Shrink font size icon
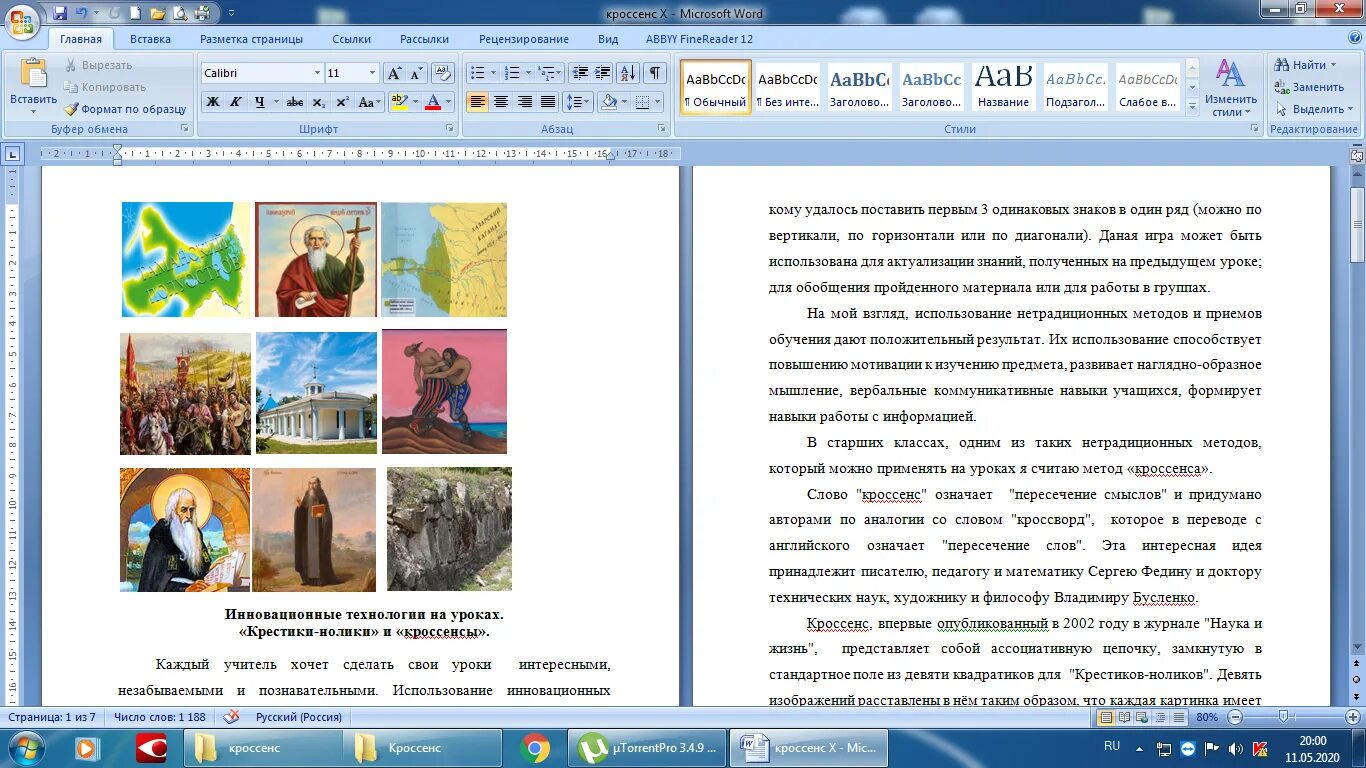This screenshot has width=1366, height=768. tap(416, 74)
